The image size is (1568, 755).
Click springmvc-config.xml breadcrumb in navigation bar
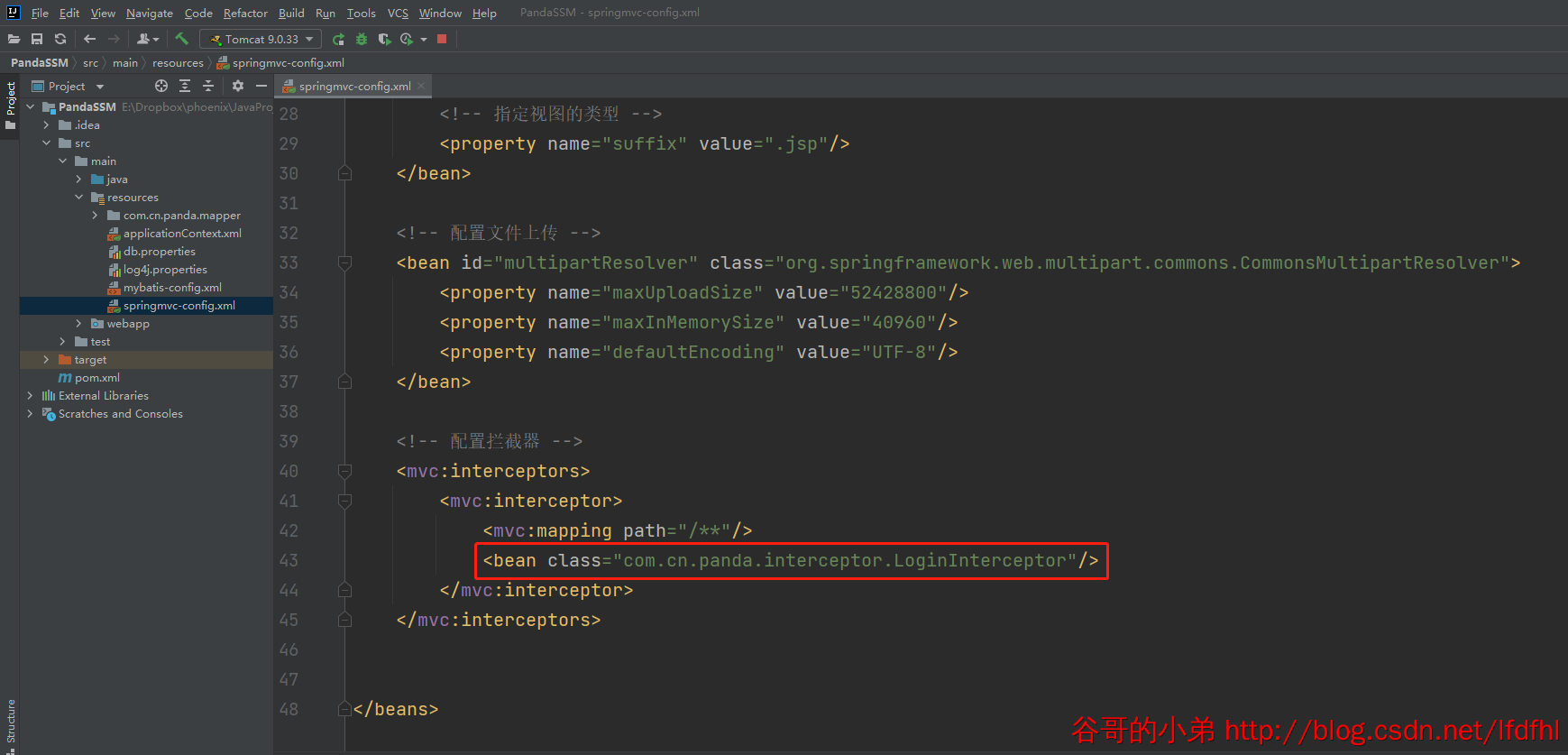pos(280,63)
